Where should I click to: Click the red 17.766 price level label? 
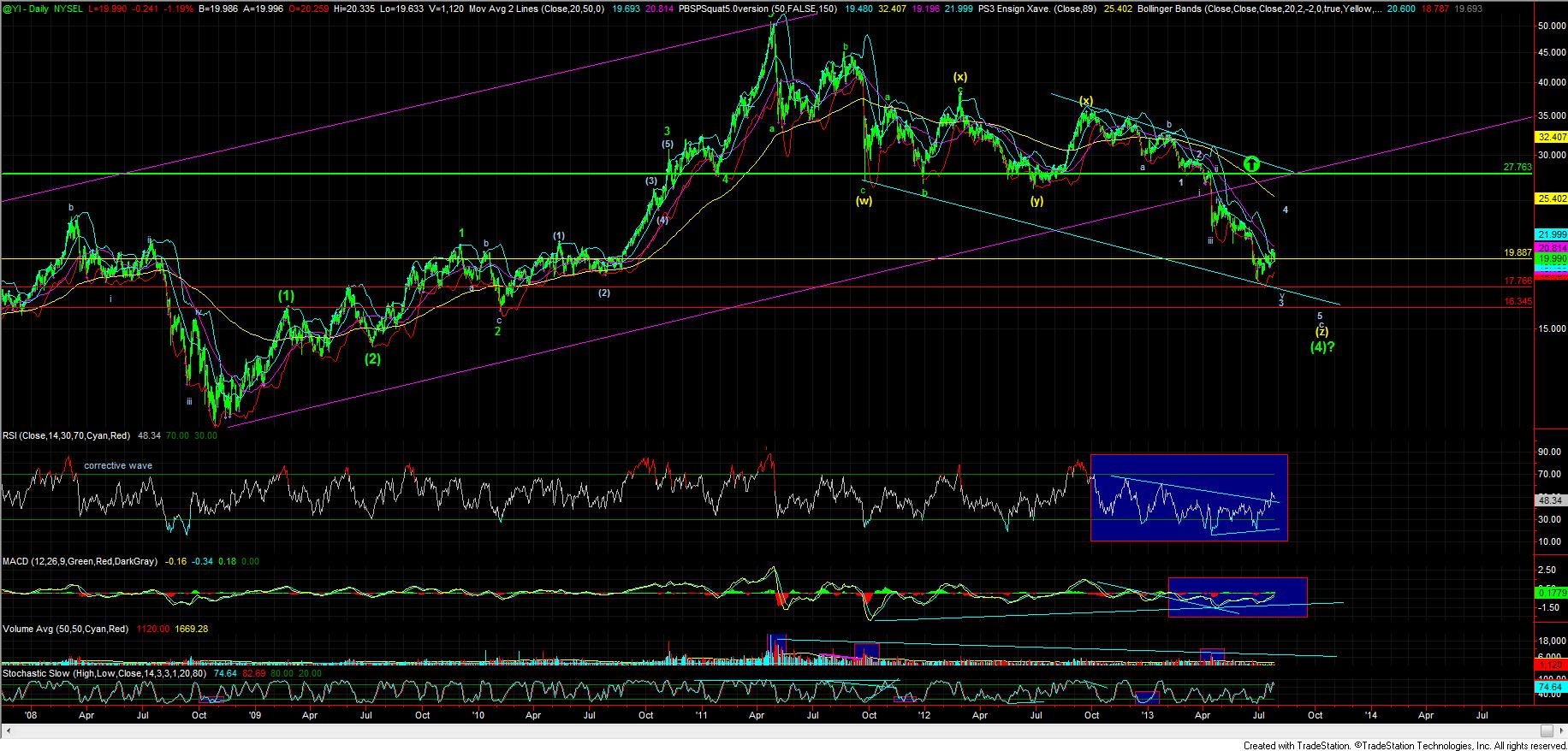click(x=1517, y=281)
